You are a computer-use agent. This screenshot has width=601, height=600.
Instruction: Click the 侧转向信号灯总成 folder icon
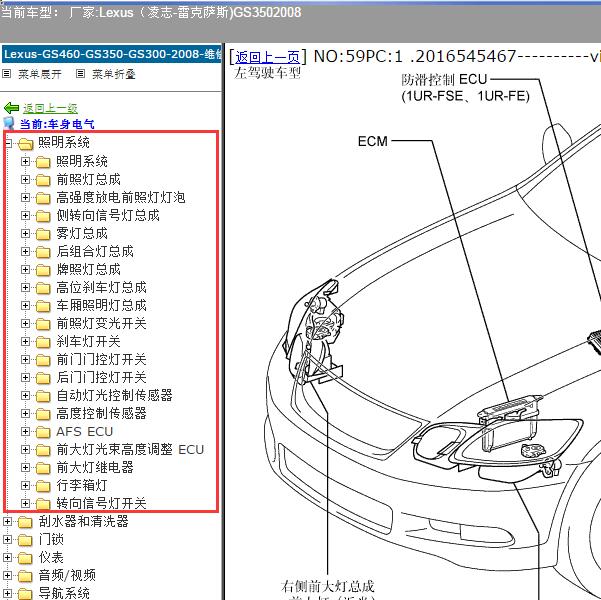pos(43,216)
